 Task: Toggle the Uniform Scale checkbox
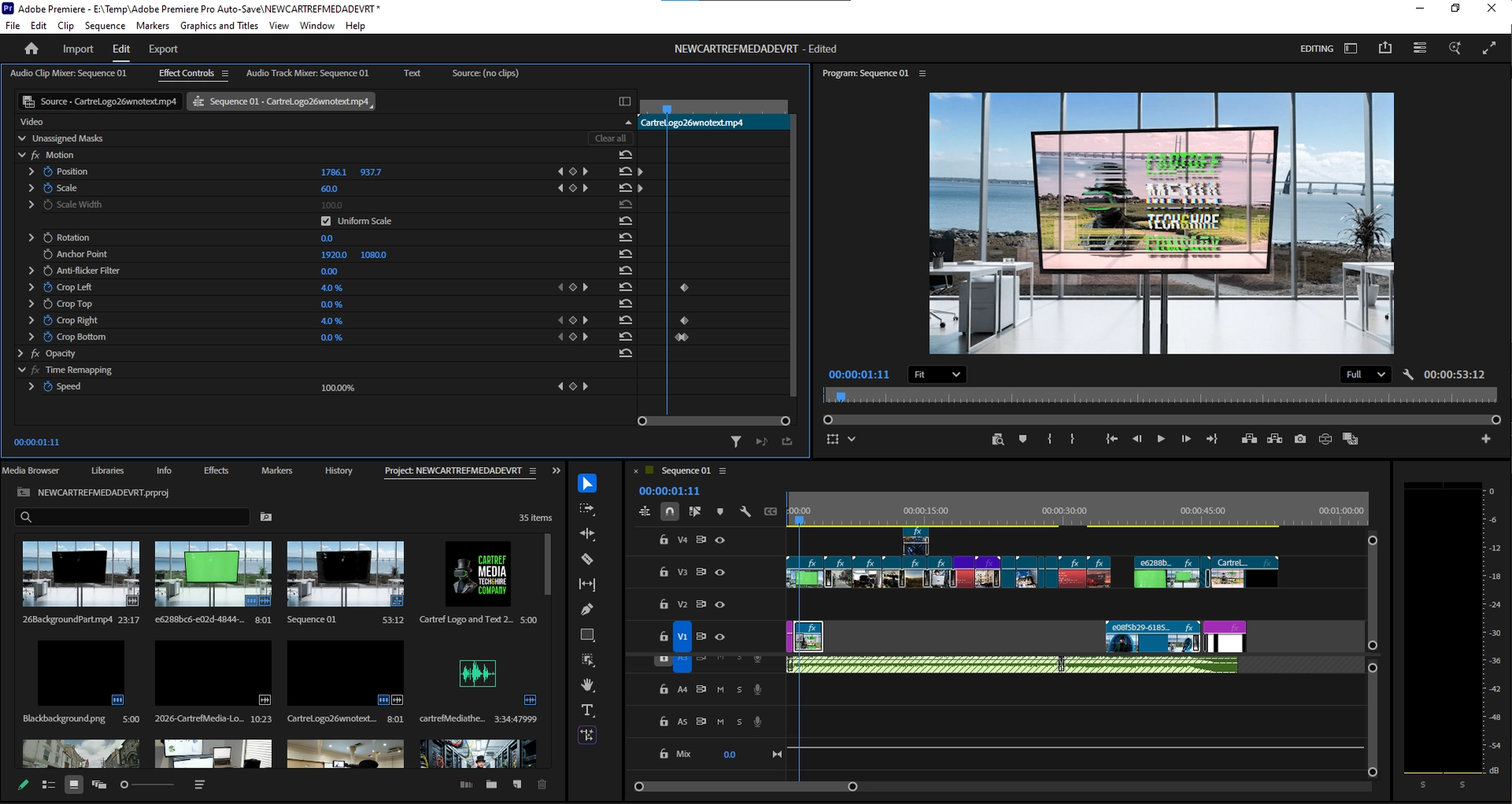326,221
